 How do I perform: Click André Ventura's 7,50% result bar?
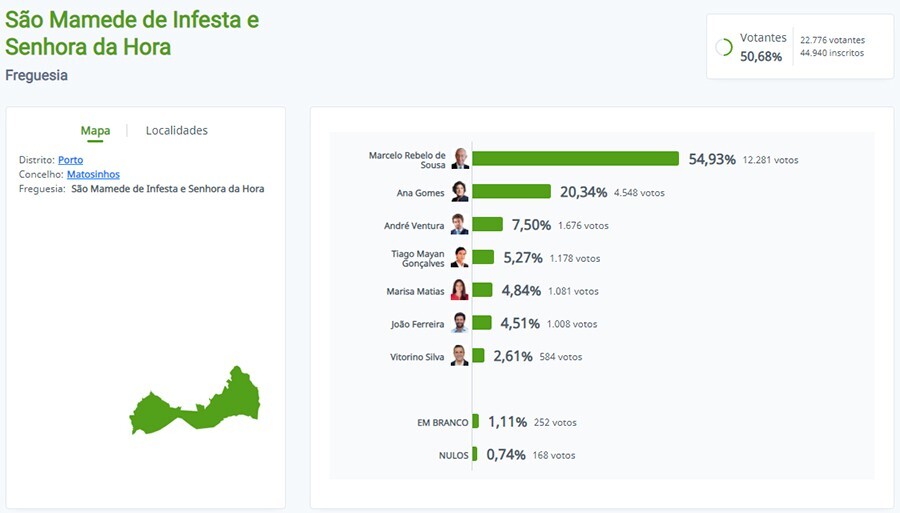click(x=487, y=225)
